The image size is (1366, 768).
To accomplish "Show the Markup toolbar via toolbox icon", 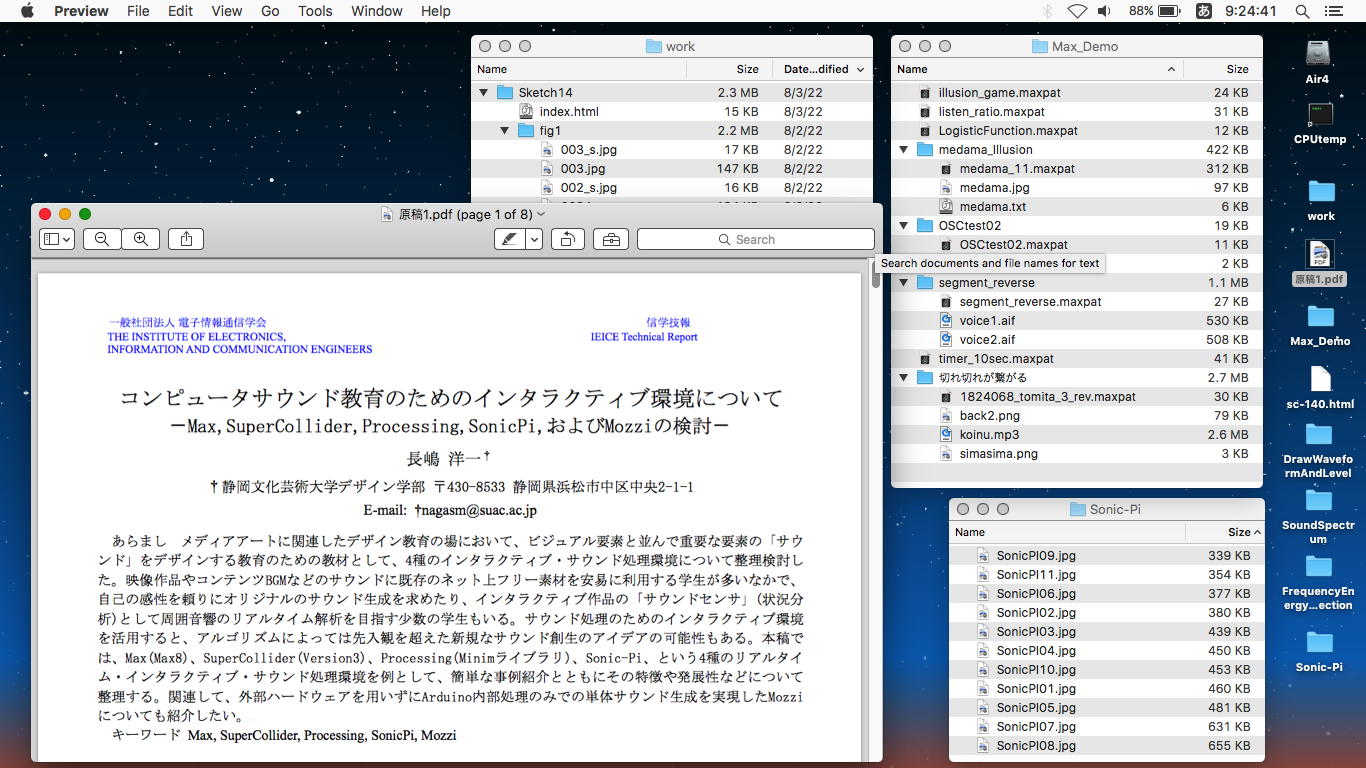I will 611,239.
